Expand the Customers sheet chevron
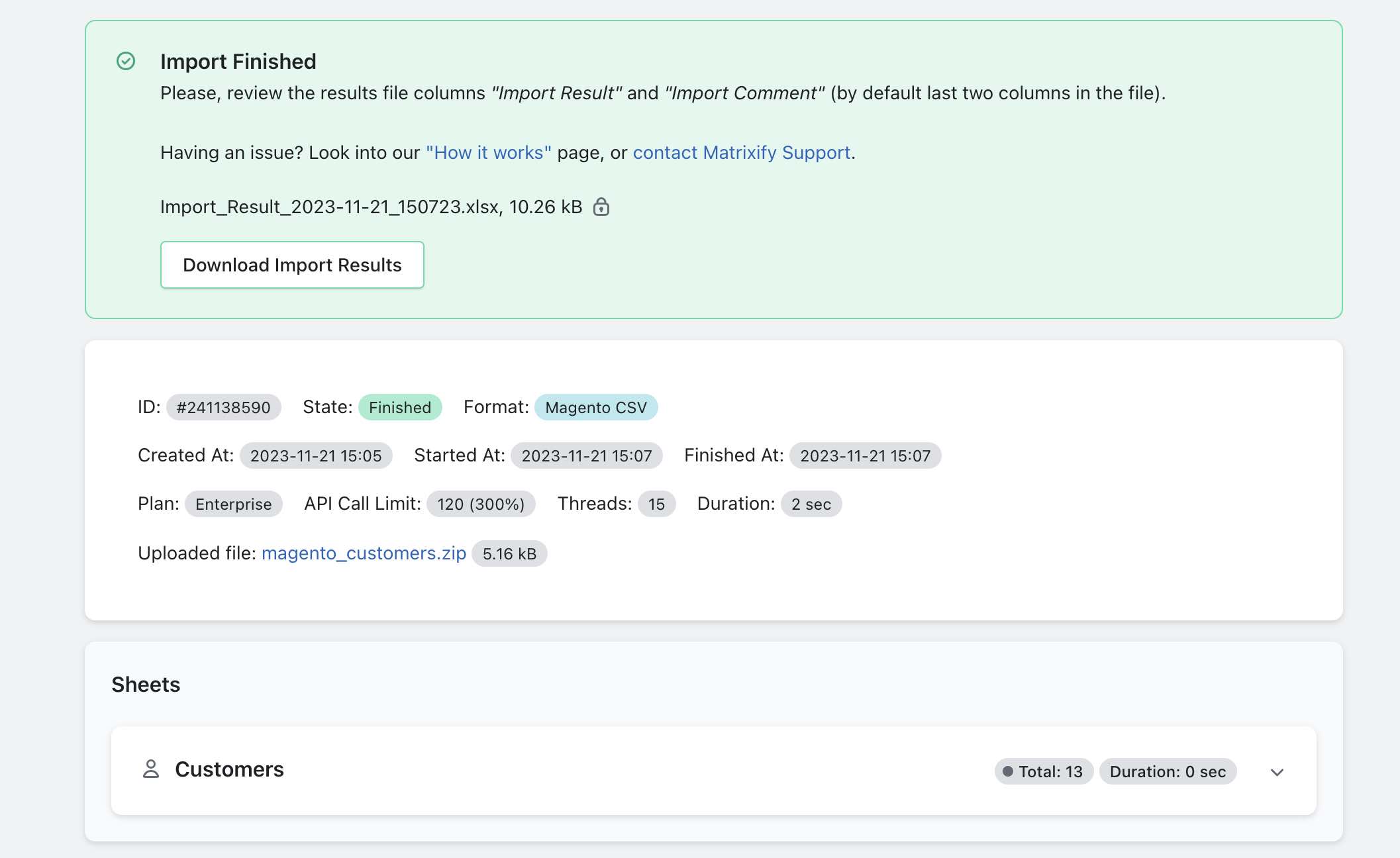This screenshot has width=1400, height=858. coord(1277,772)
